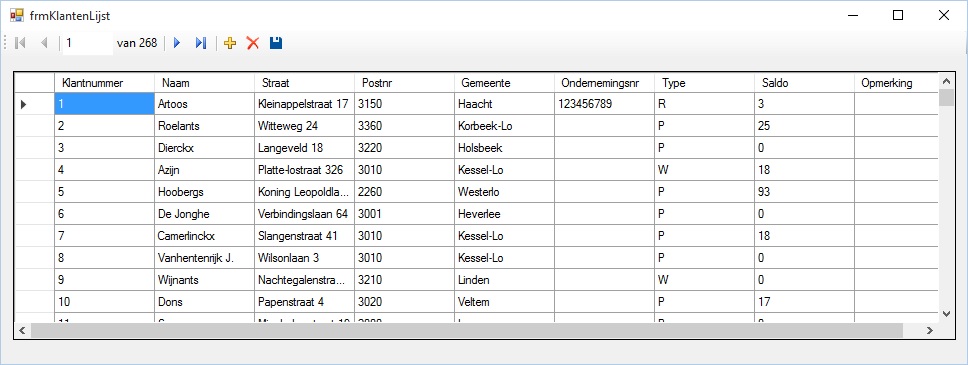Sort by Saldo column header
968x365 pixels.
tap(804, 83)
